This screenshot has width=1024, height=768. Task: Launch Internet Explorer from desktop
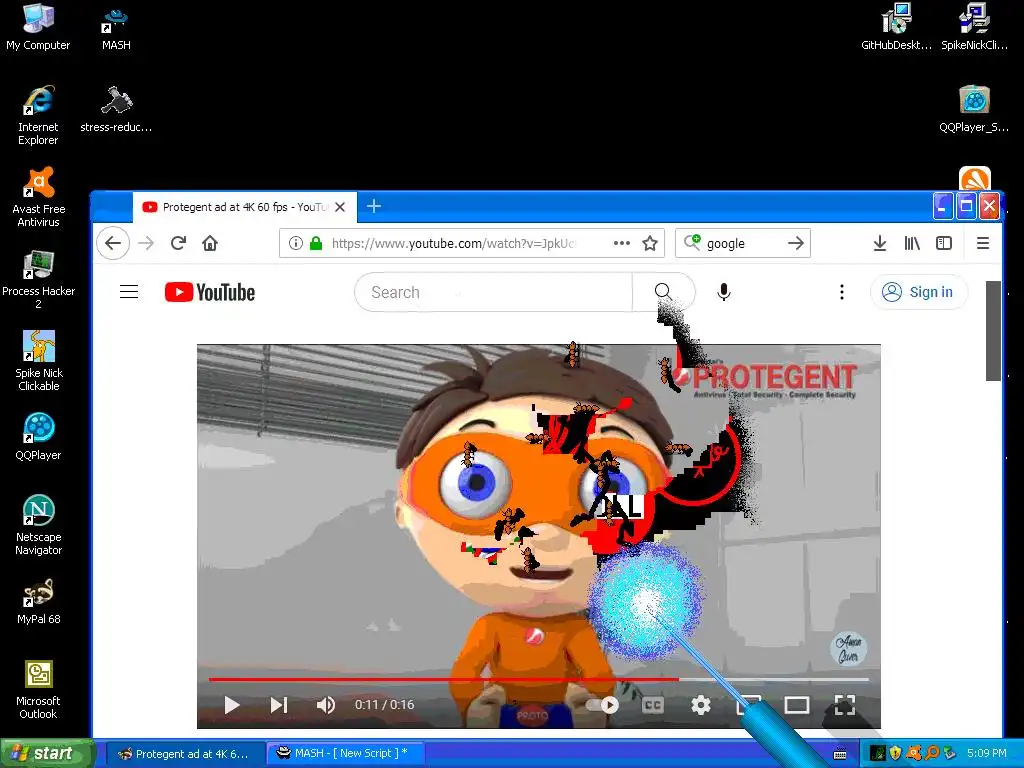38,115
